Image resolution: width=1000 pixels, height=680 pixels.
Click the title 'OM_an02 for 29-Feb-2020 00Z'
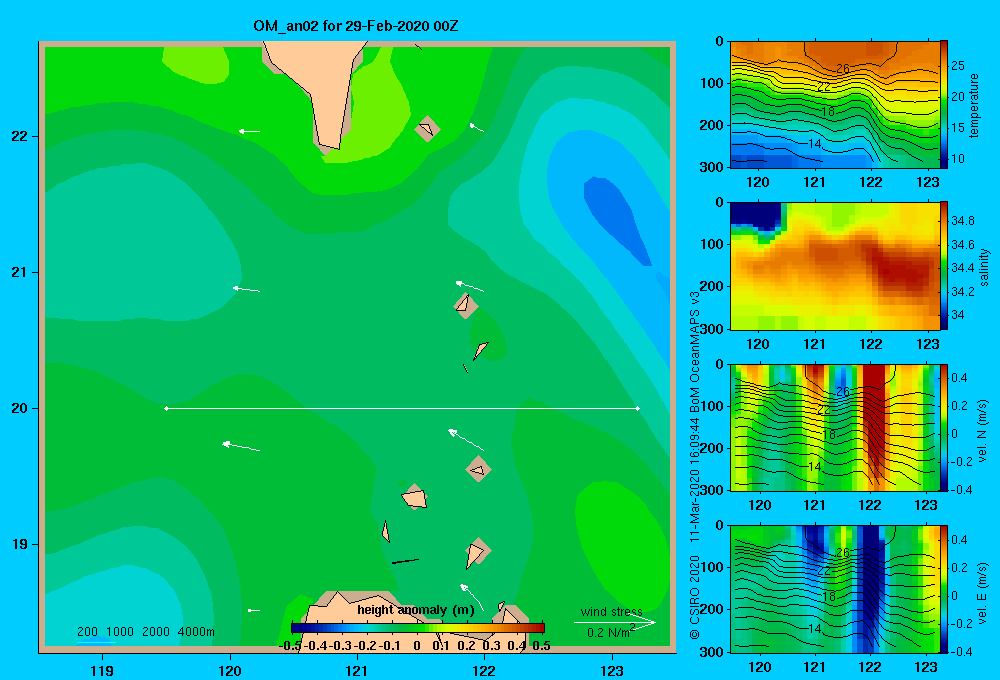pos(356,26)
